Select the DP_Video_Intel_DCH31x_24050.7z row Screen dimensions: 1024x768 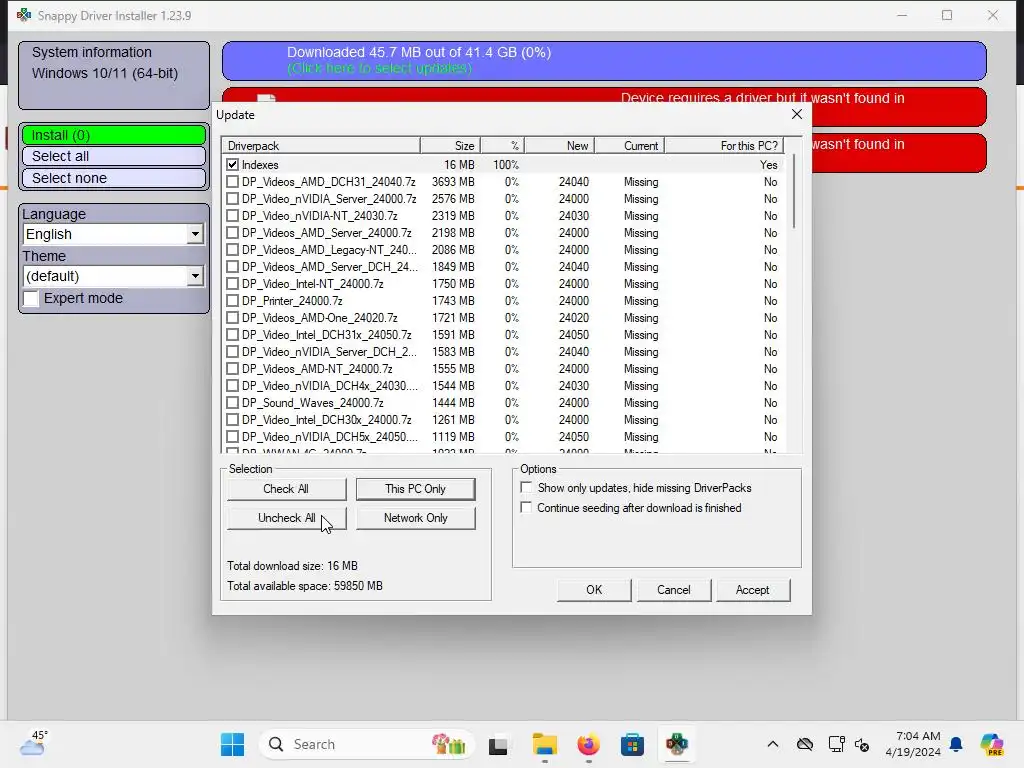pos(504,334)
